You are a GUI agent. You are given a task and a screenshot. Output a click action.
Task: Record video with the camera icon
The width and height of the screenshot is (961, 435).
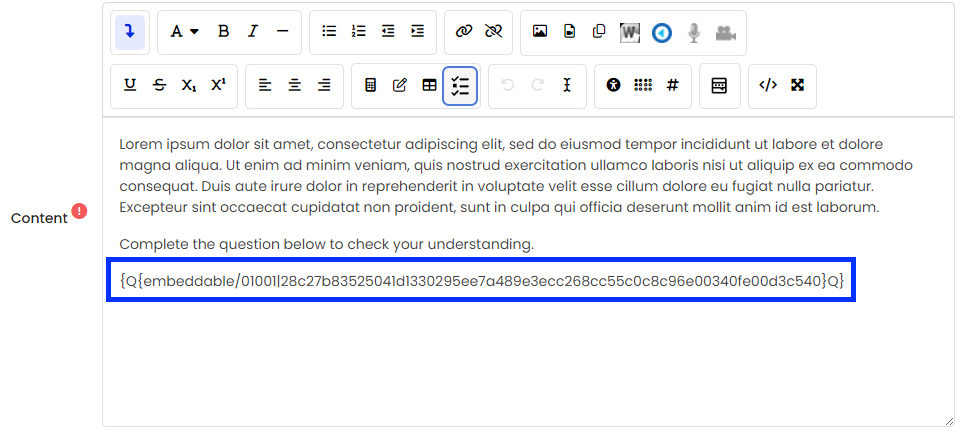(726, 32)
